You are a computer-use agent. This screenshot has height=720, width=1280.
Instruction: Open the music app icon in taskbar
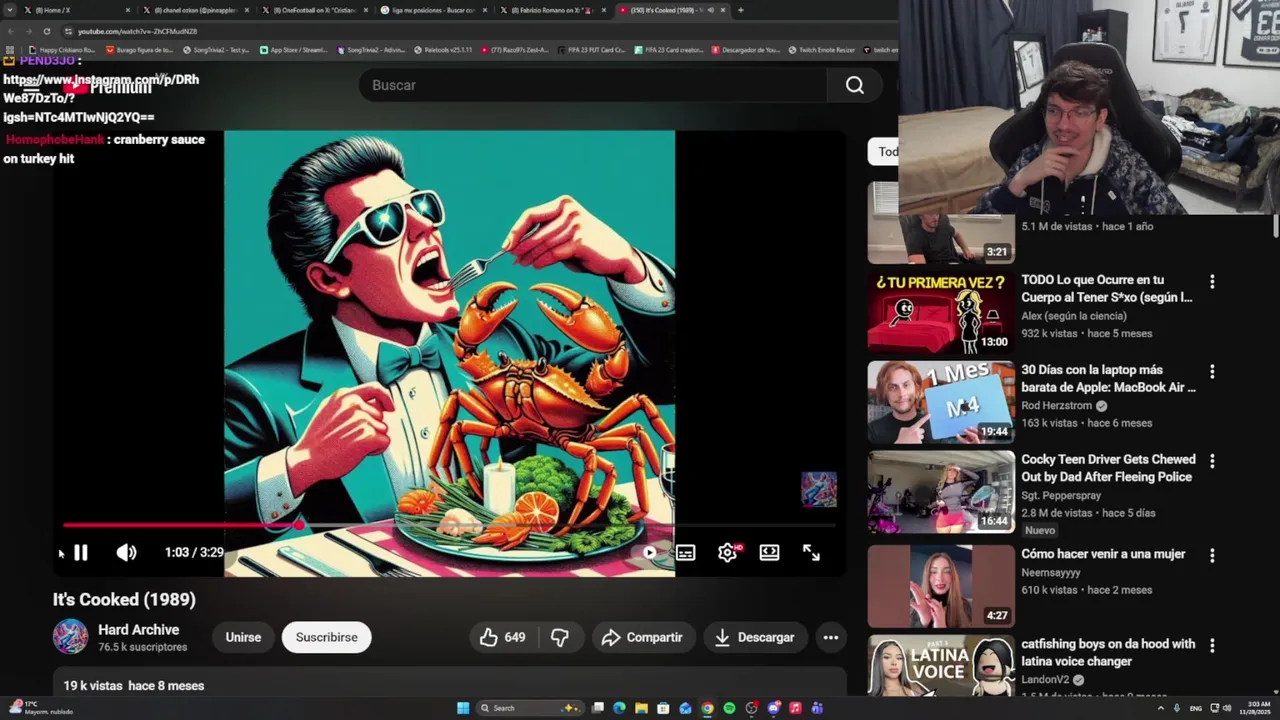pos(795,708)
